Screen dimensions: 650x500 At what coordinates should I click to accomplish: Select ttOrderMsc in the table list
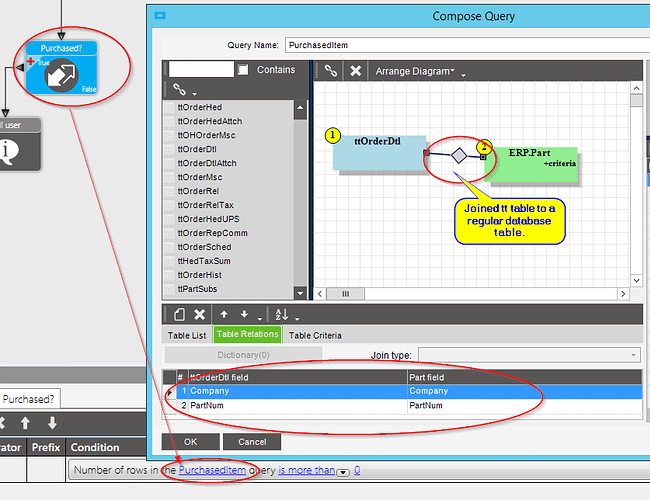200,177
